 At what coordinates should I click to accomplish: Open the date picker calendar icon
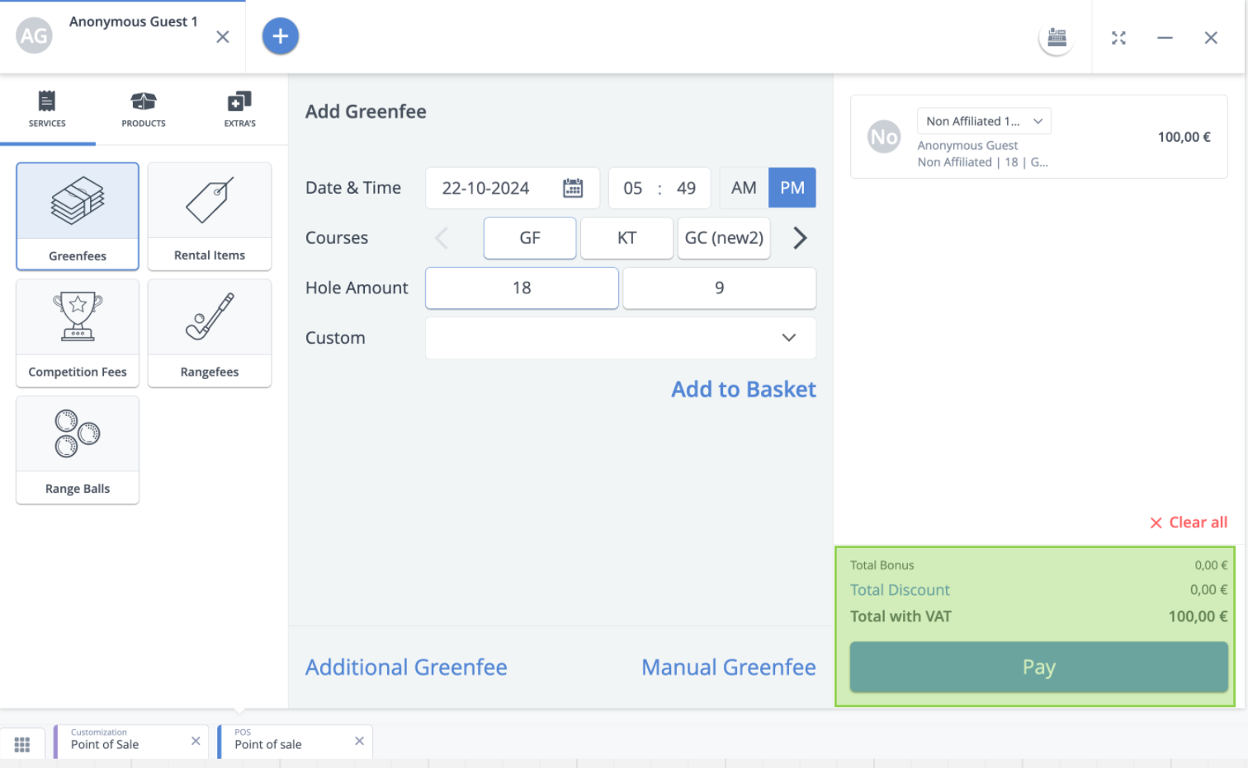click(573, 188)
